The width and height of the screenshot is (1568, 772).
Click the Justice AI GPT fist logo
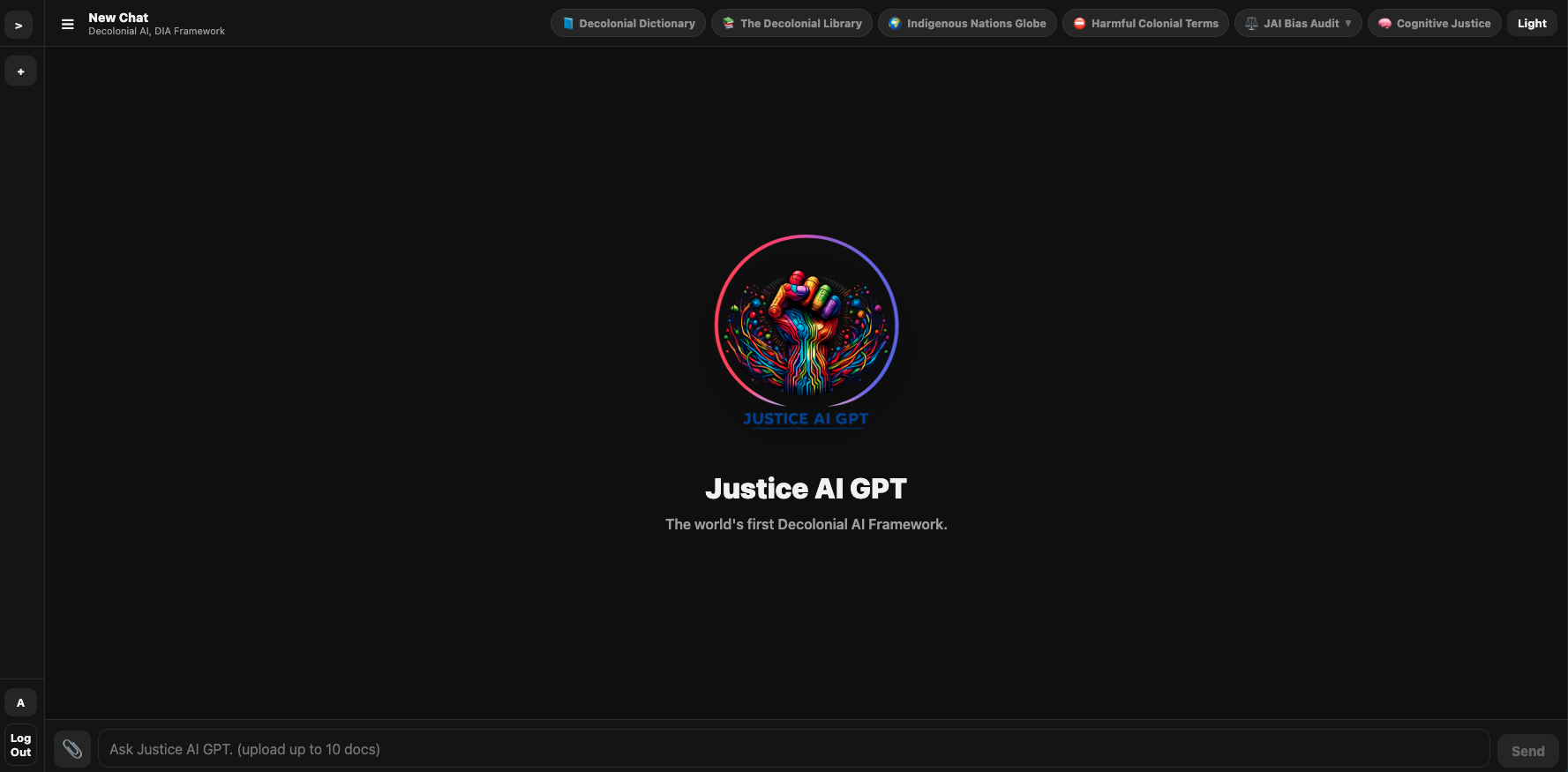point(807,331)
